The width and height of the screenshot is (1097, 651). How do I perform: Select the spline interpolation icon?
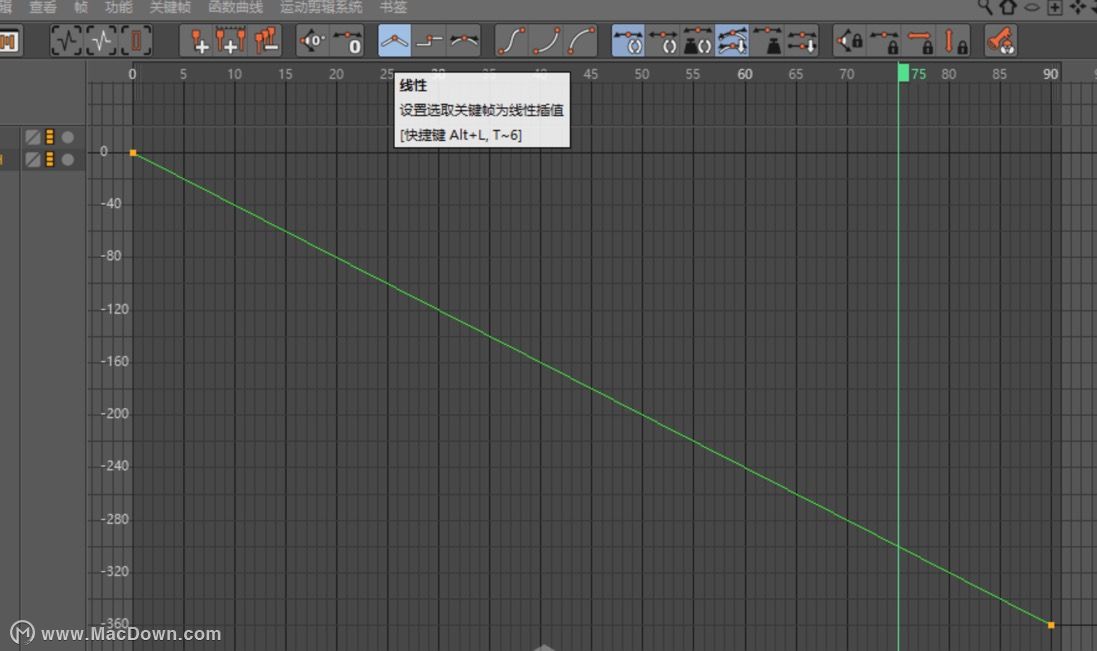coord(464,41)
